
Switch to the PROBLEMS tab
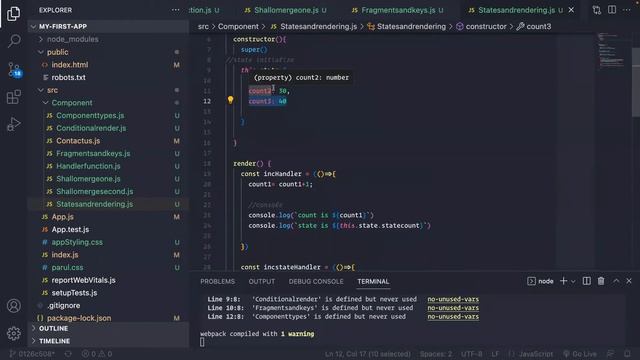218,282
